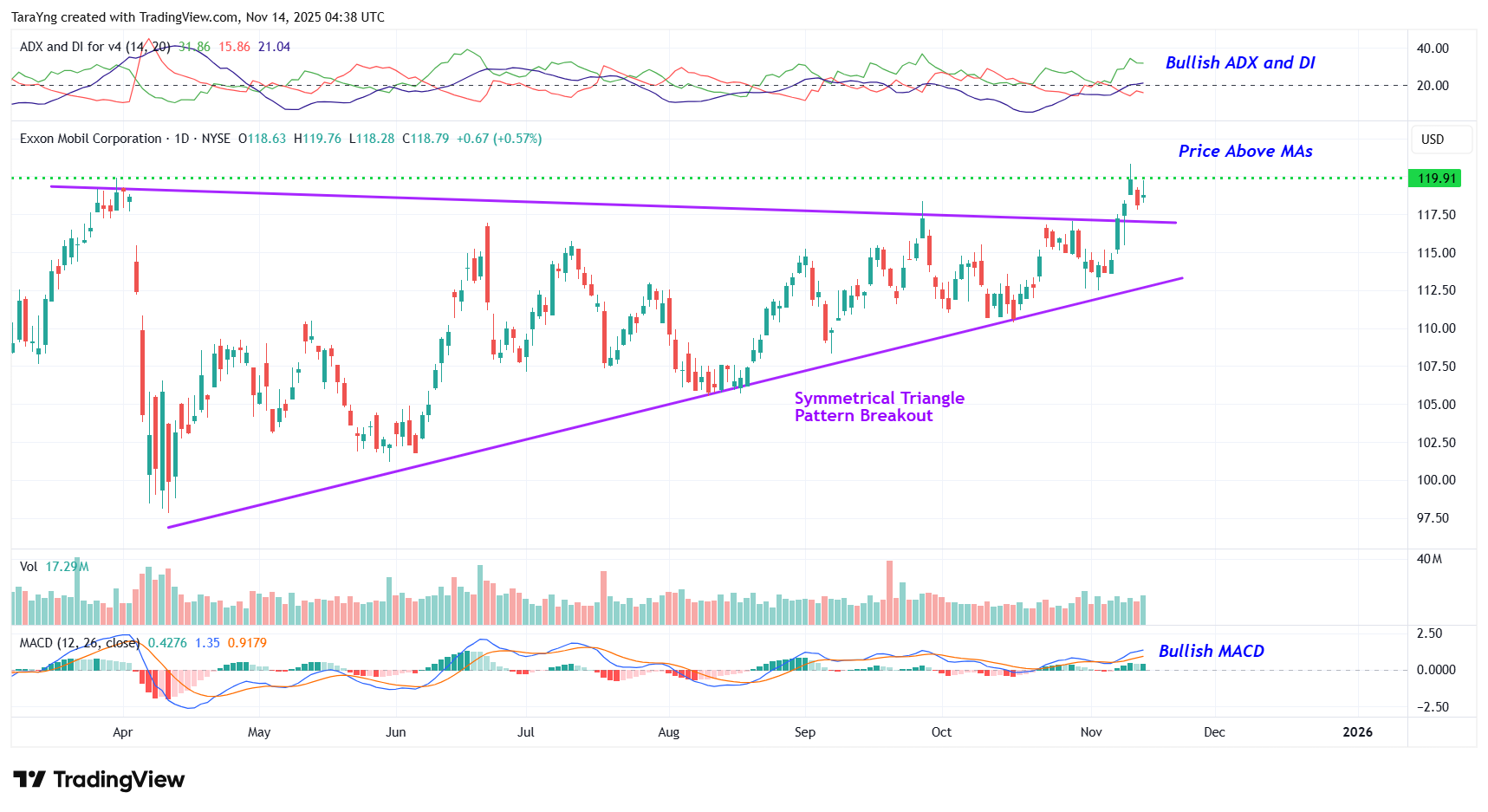Click the Vol indicator legend
The image size is (1488, 812).
pos(29,567)
